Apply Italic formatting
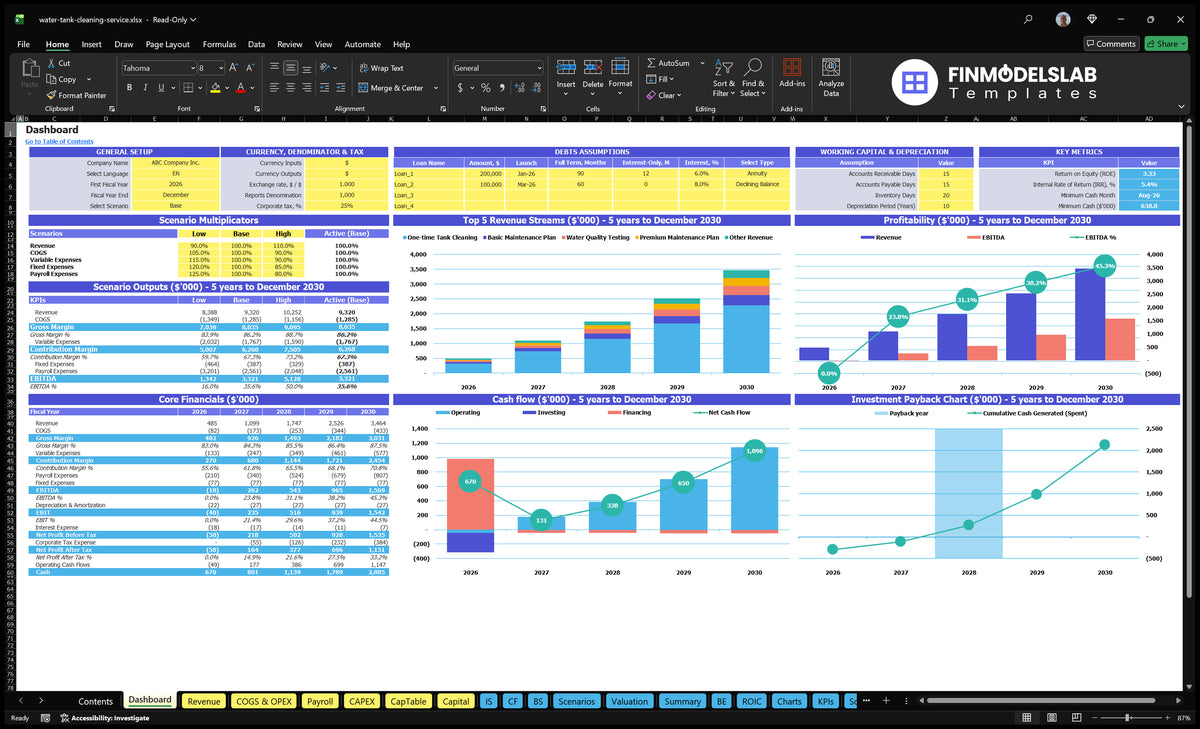The image size is (1200, 729). (145, 88)
